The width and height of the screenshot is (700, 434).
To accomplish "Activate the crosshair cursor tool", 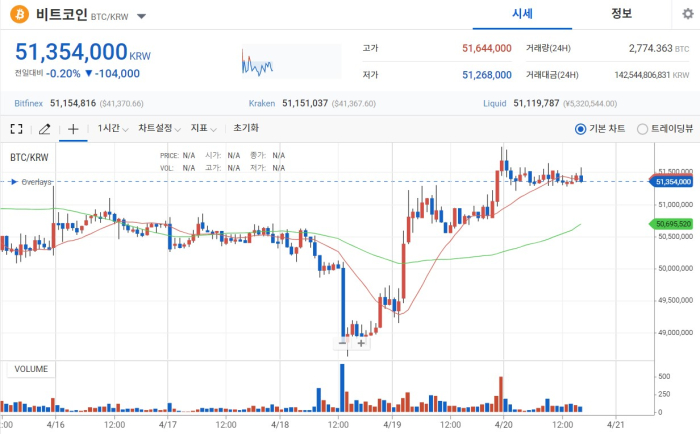I will tap(73, 128).
